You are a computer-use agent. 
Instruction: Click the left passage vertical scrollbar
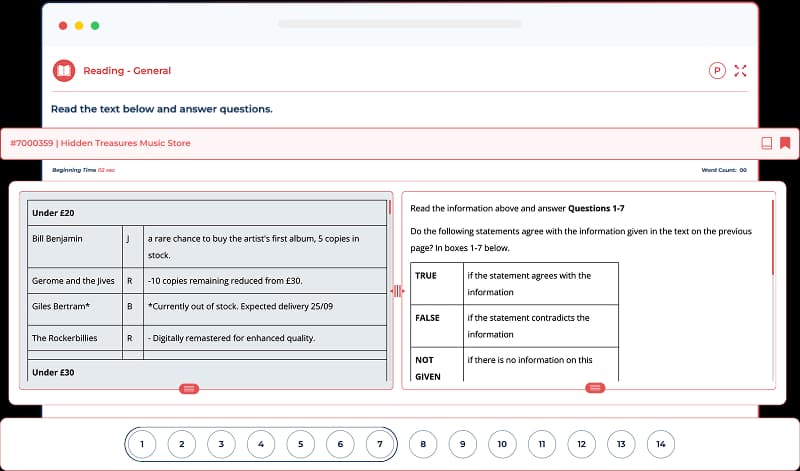(x=389, y=212)
